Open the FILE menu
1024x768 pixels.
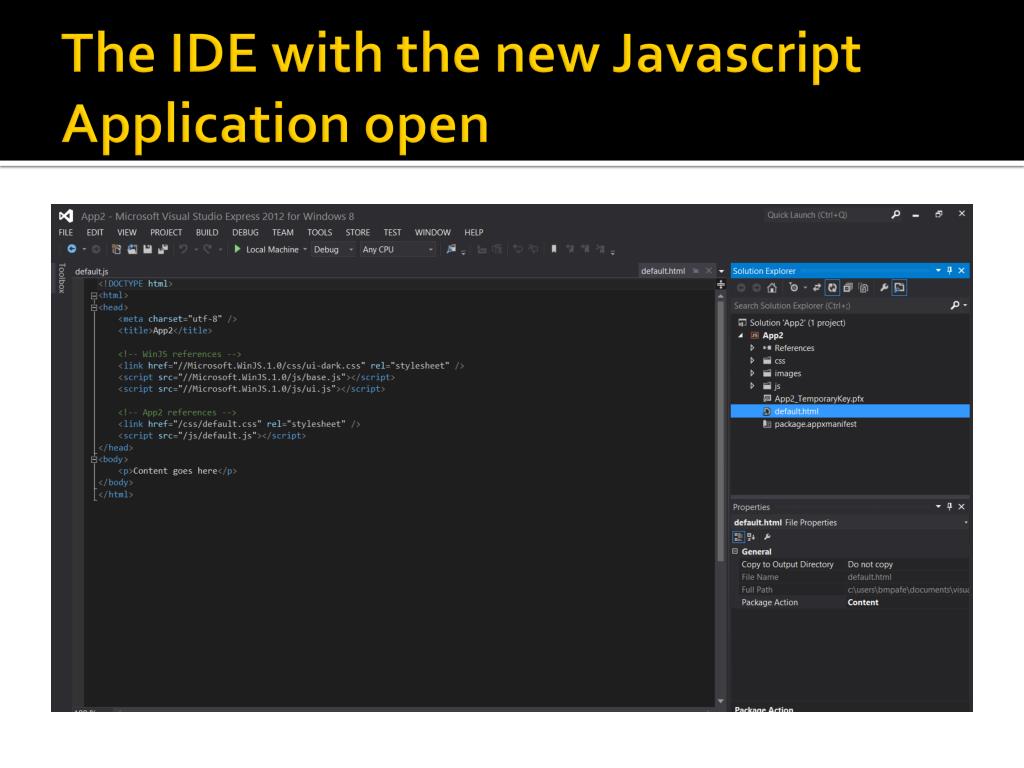pos(66,232)
